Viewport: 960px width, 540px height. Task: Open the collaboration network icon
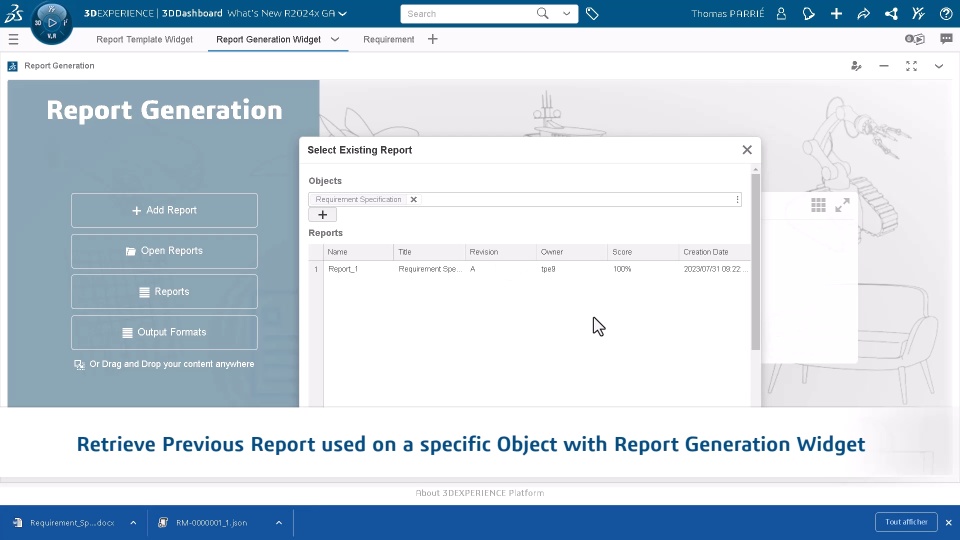[891, 13]
